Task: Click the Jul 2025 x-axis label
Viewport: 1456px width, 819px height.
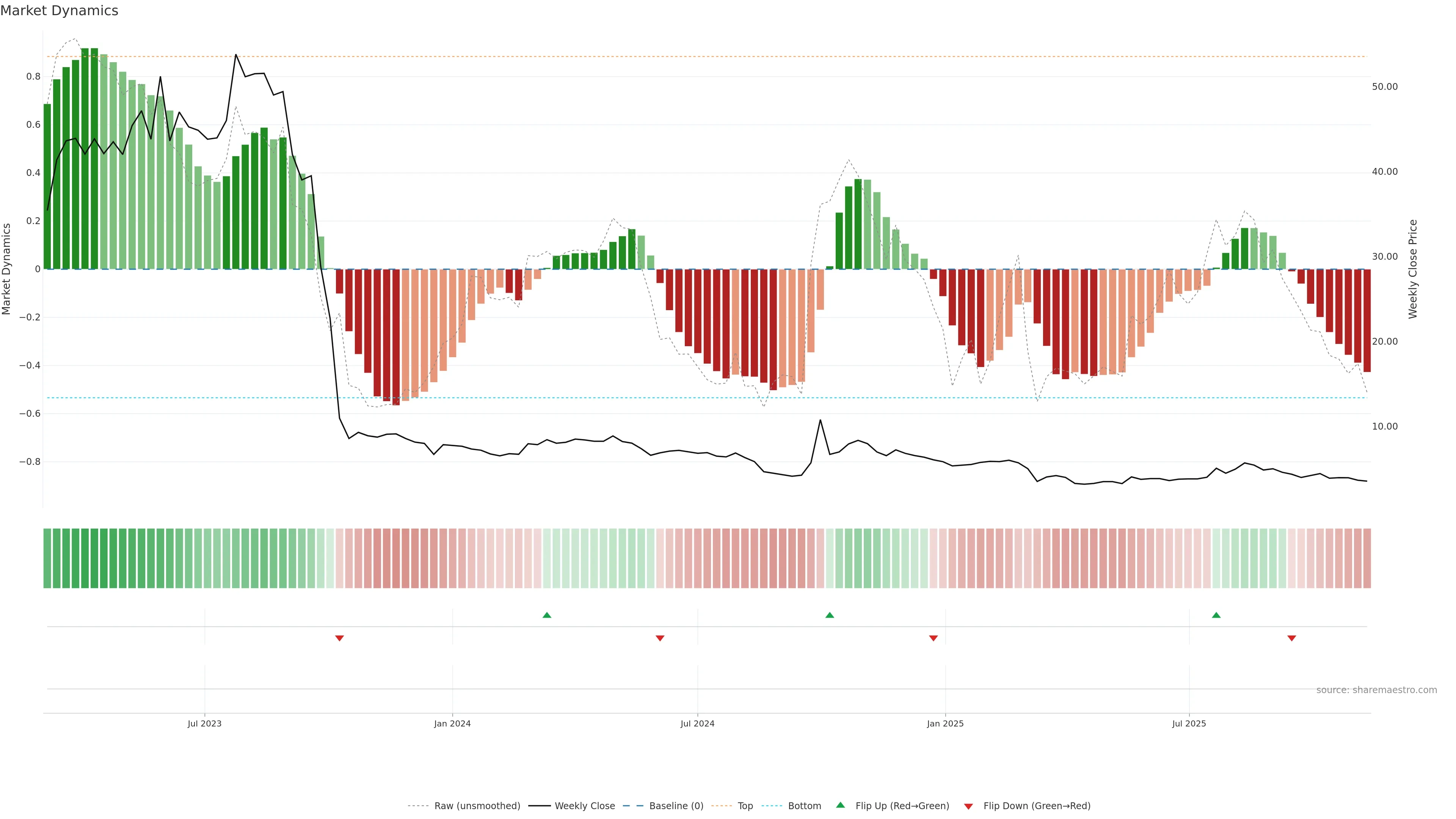Action: 1189,723
